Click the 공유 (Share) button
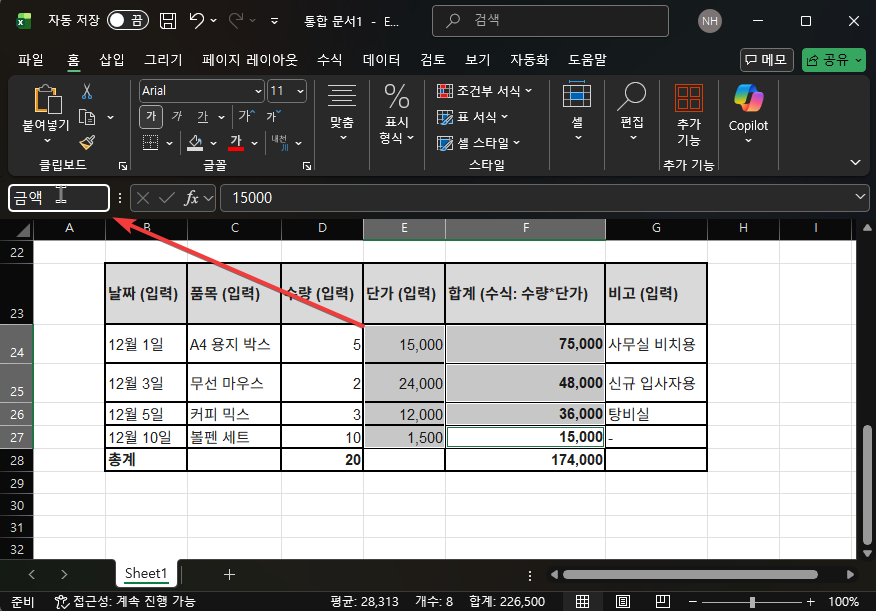 tap(833, 60)
